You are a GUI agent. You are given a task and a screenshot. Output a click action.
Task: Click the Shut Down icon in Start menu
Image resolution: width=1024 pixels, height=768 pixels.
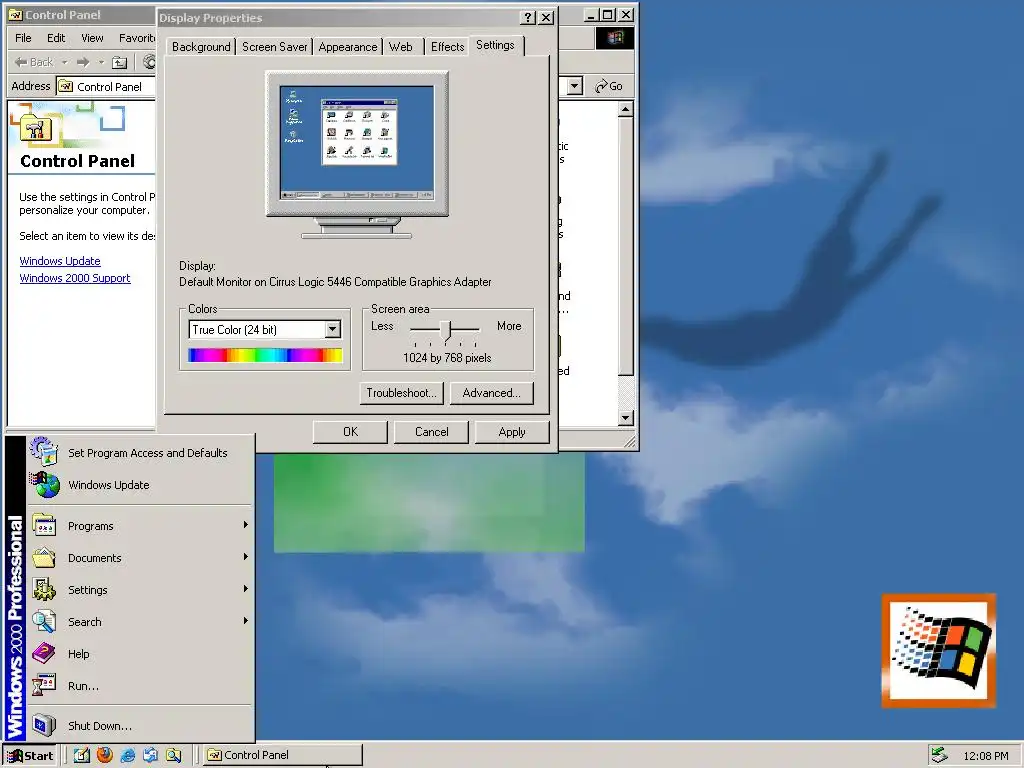[44, 726]
